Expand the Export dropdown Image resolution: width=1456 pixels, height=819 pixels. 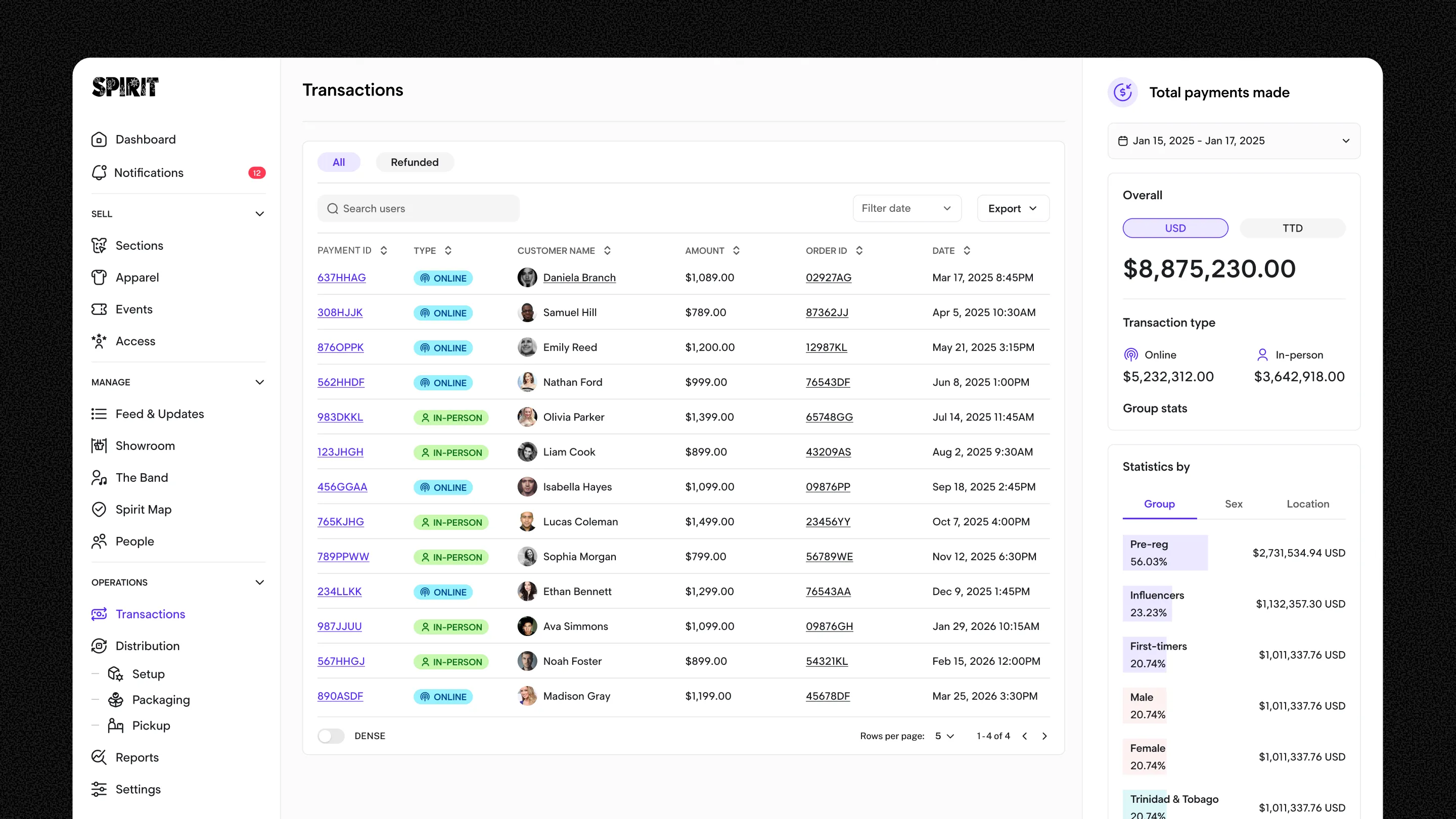pyautogui.click(x=1013, y=208)
